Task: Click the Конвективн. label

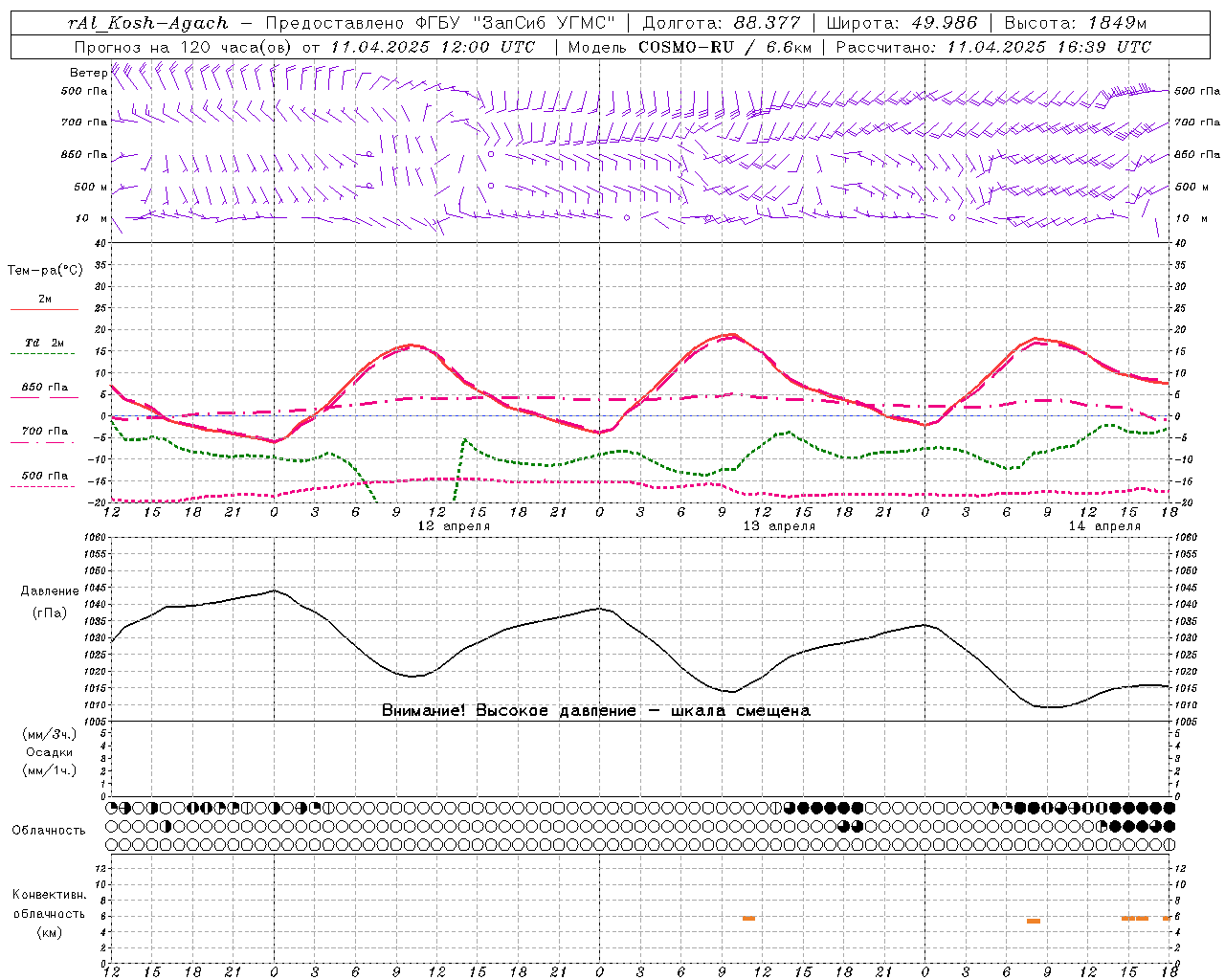Action: click(x=49, y=895)
